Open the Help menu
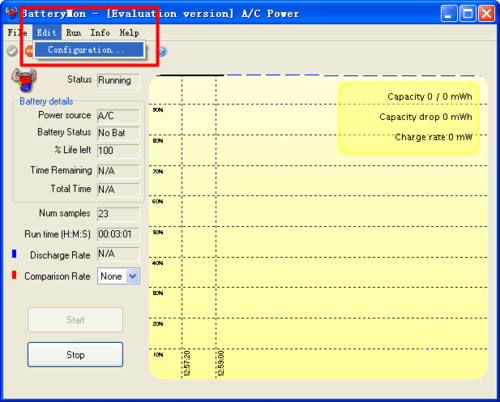This screenshot has width=500, height=402. pos(129,33)
